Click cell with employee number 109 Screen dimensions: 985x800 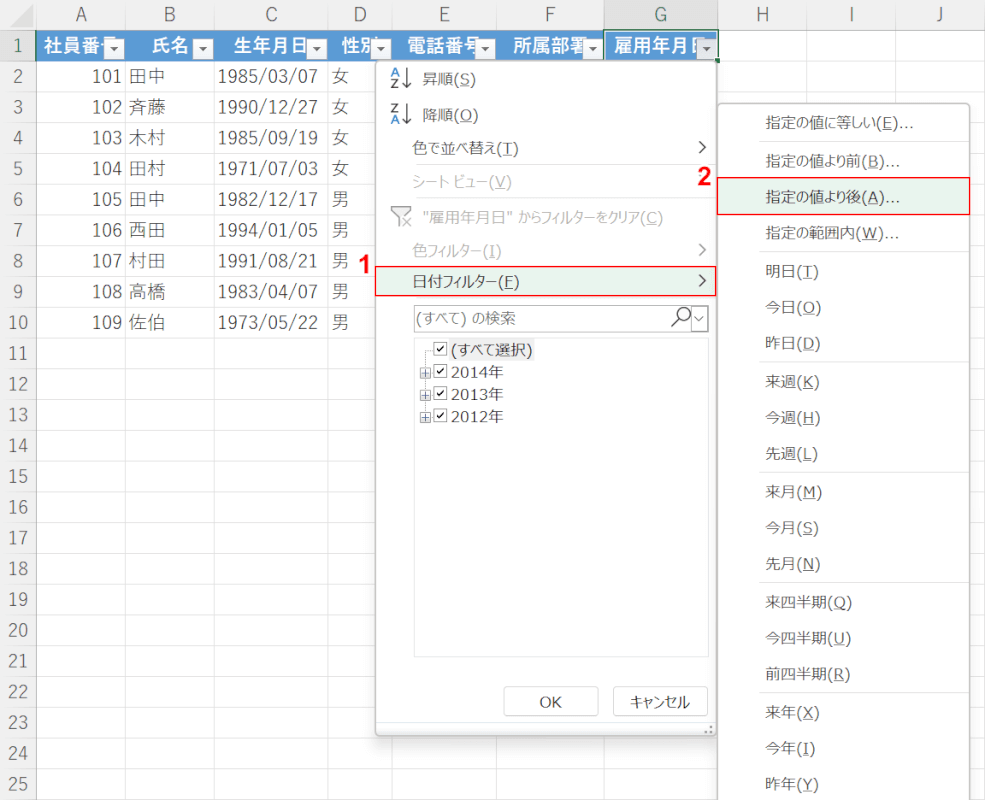(x=80, y=322)
